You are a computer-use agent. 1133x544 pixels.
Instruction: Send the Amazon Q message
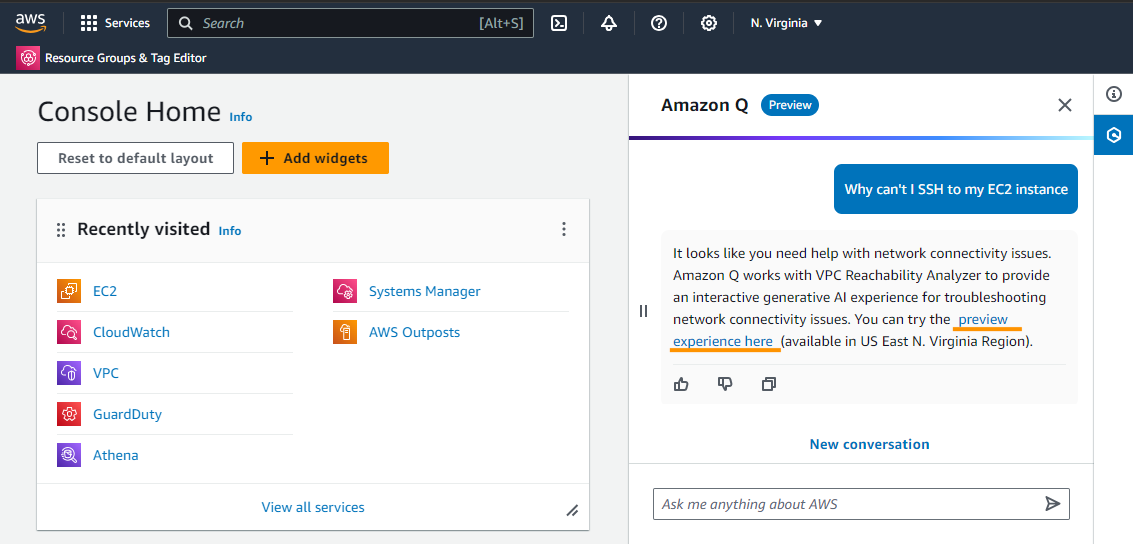tap(1052, 504)
